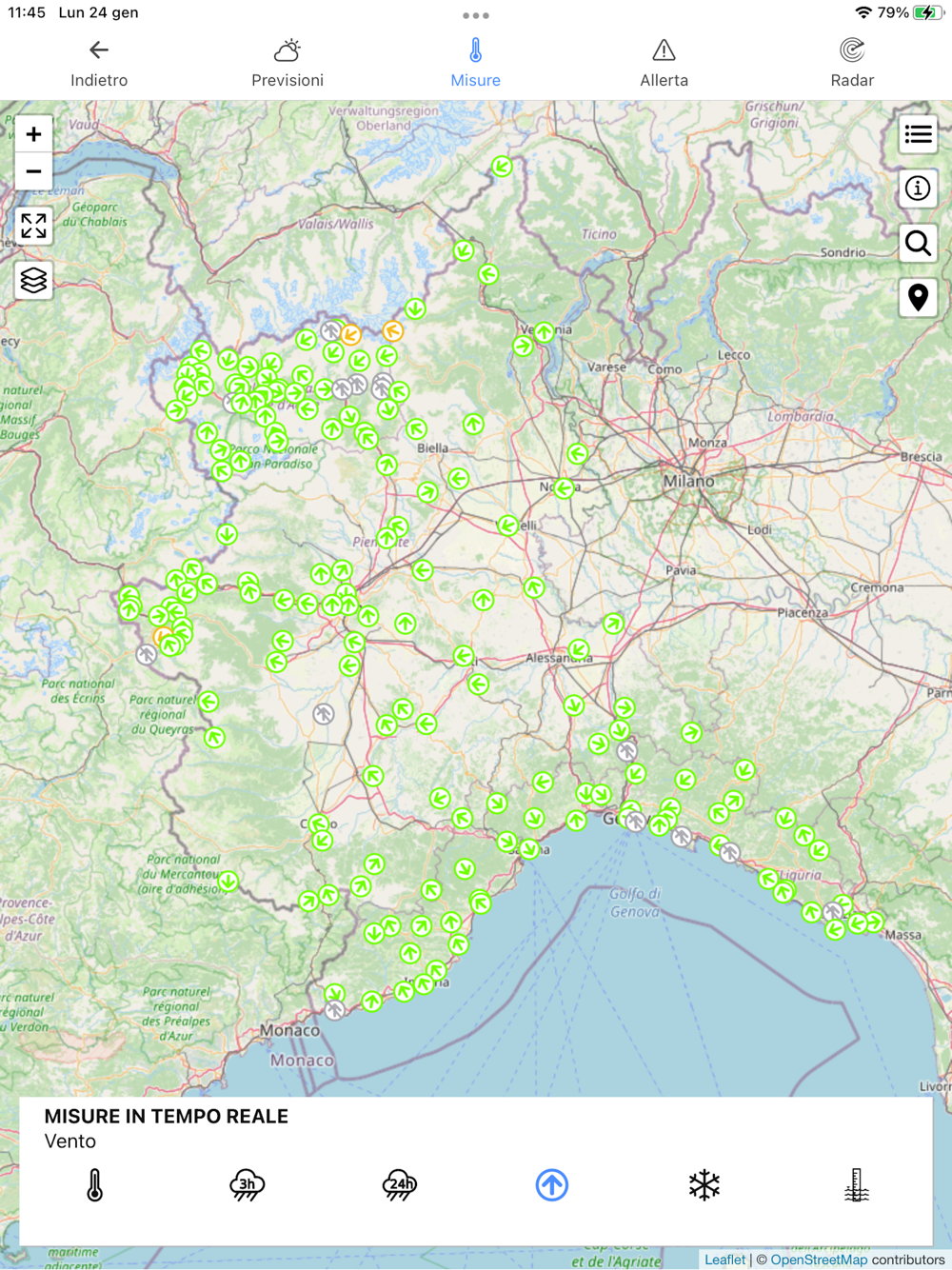952x1270 pixels.
Task: Open the map info legend
Action: point(918,189)
